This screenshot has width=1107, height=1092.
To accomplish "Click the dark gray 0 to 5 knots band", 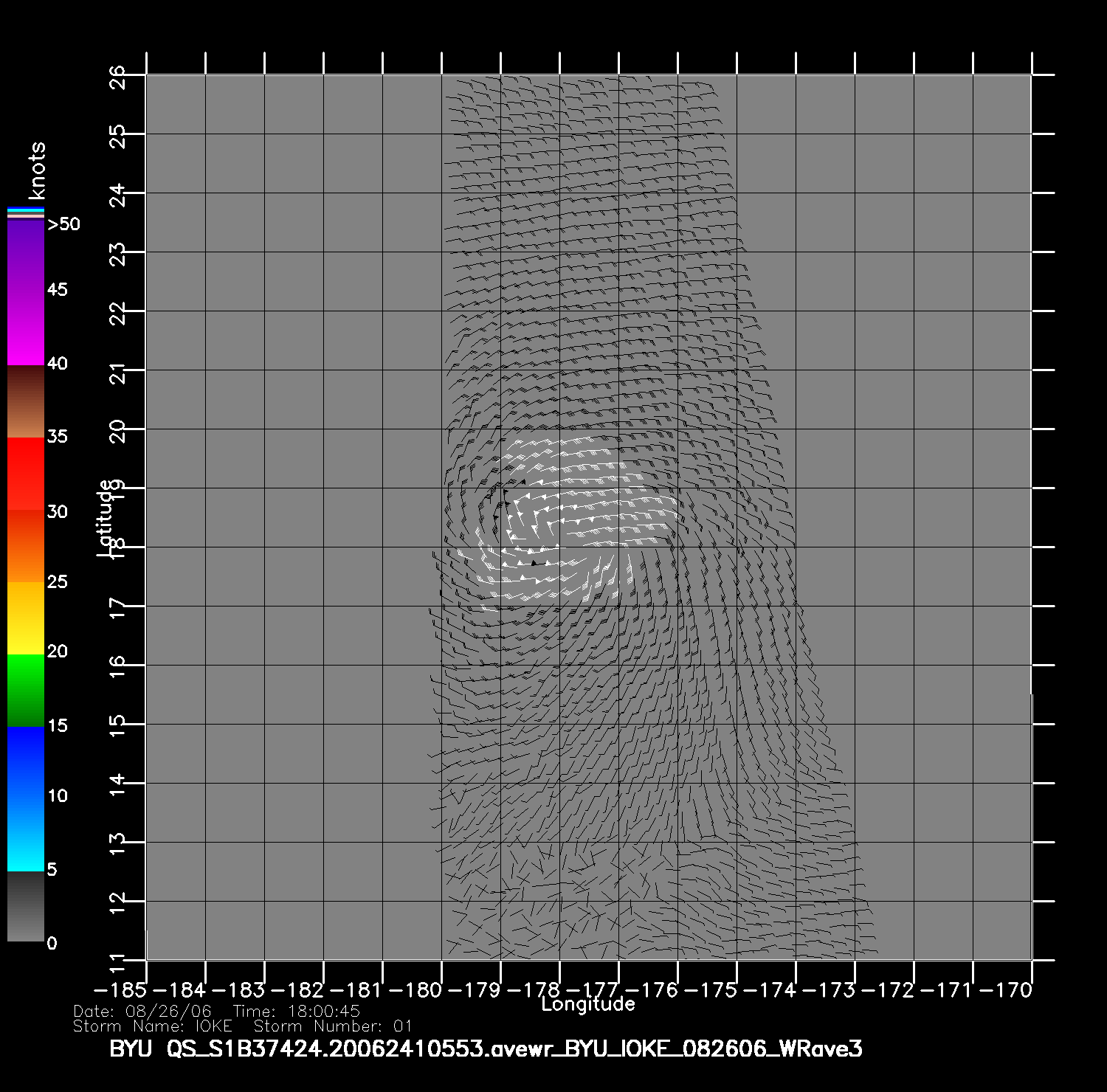I will coord(26,906).
